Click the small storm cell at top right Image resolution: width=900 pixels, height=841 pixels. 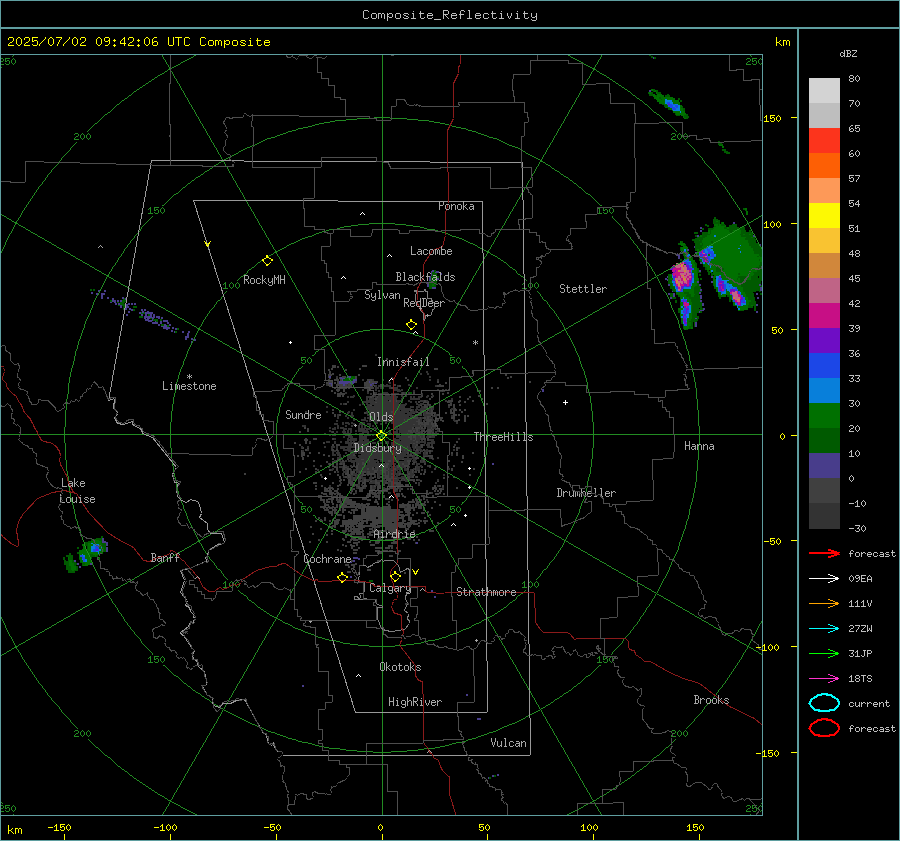[669, 103]
